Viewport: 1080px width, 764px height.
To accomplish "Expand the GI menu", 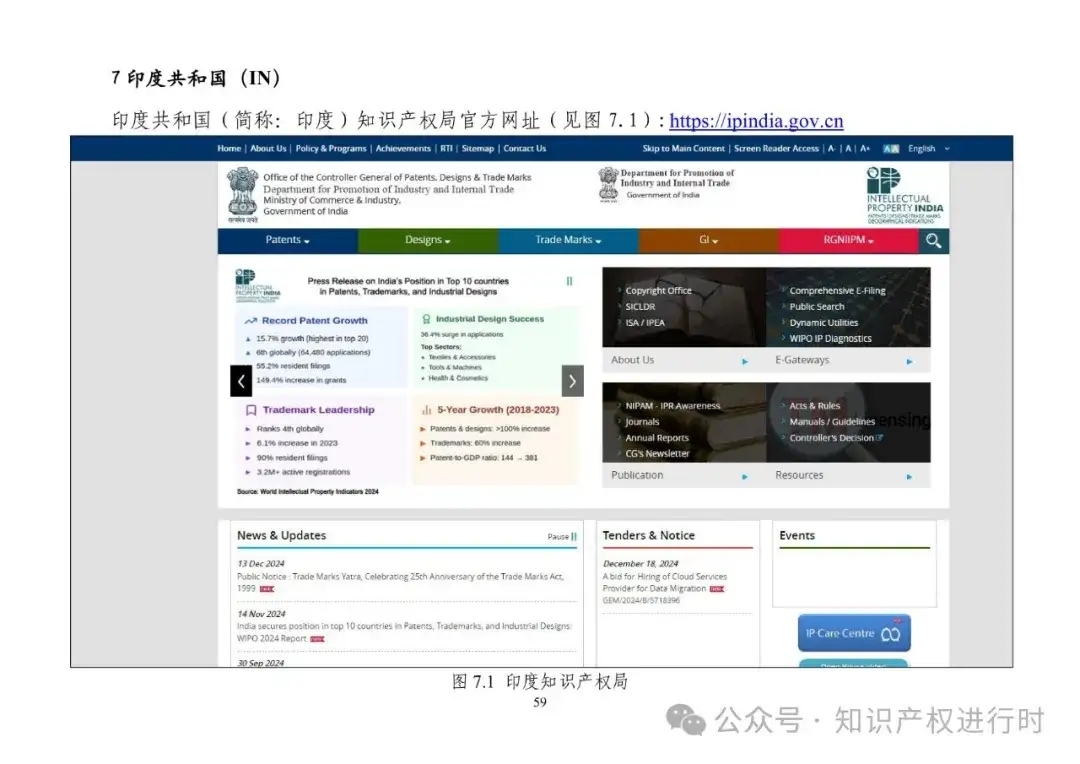I will coord(708,240).
